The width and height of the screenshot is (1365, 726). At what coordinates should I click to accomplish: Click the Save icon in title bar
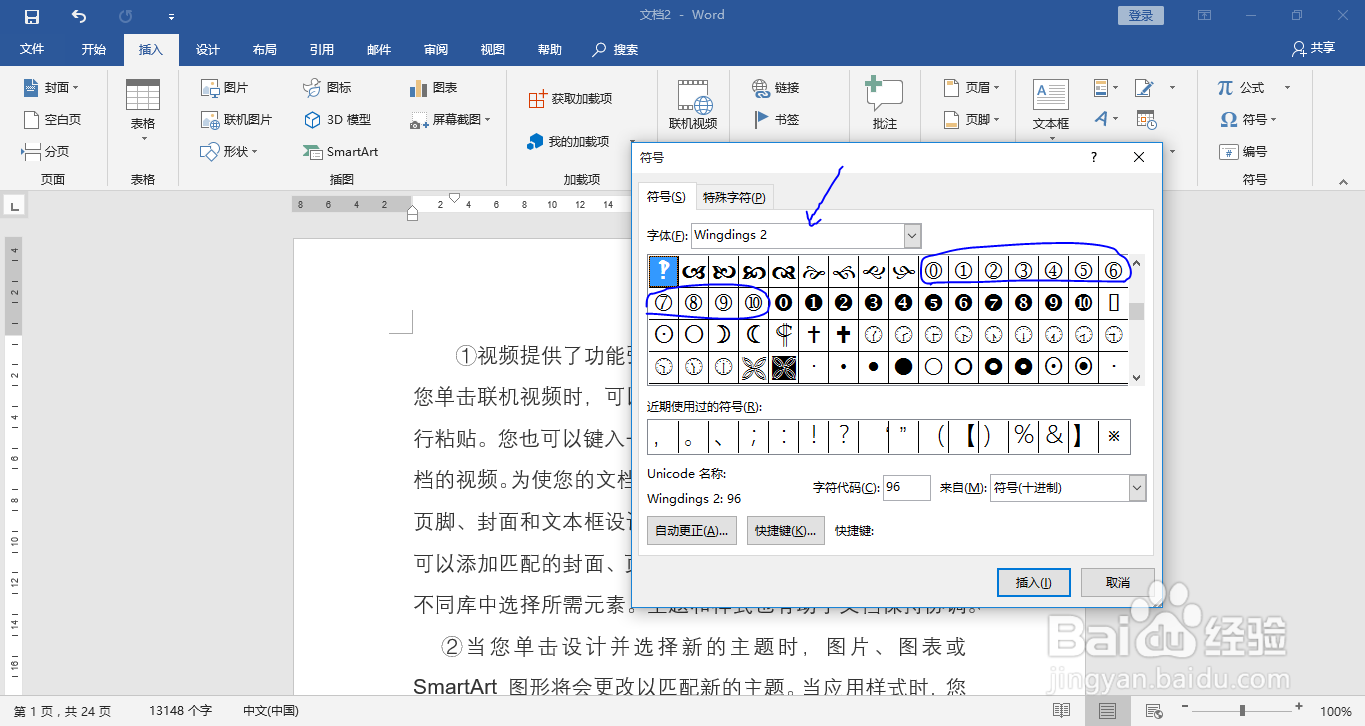point(32,16)
